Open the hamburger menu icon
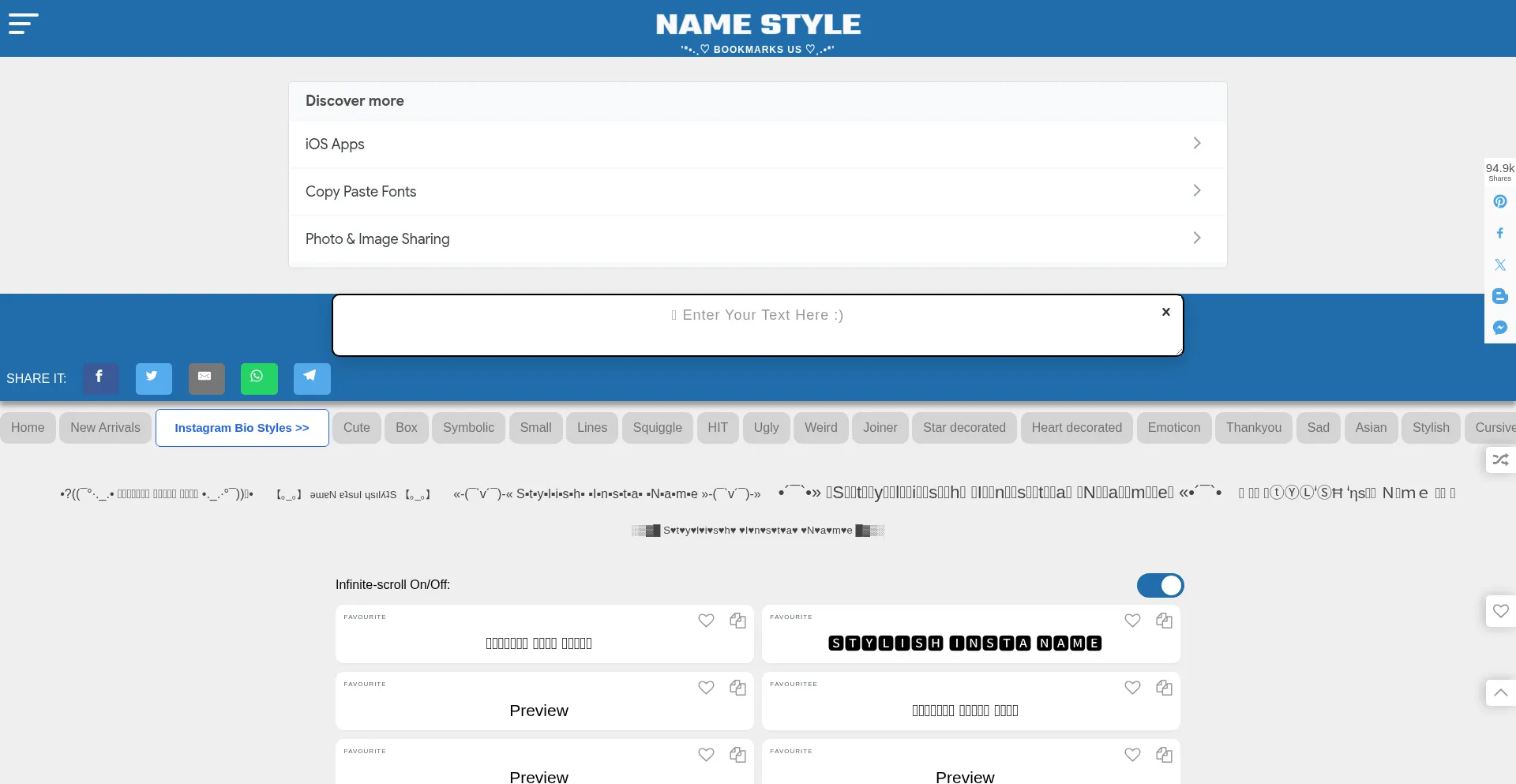 coord(23,24)
